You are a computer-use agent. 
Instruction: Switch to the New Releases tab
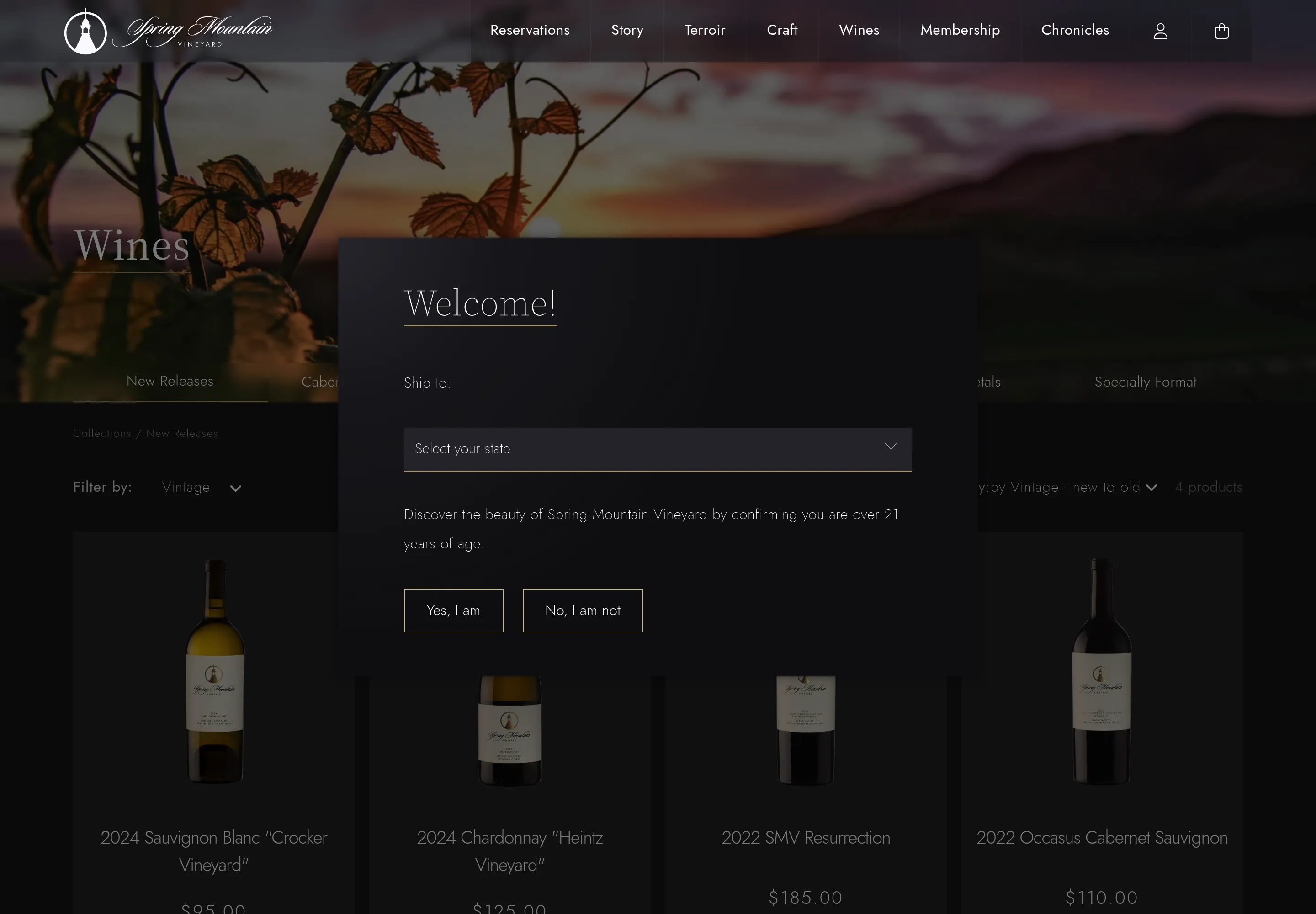(x=170, y=382)
